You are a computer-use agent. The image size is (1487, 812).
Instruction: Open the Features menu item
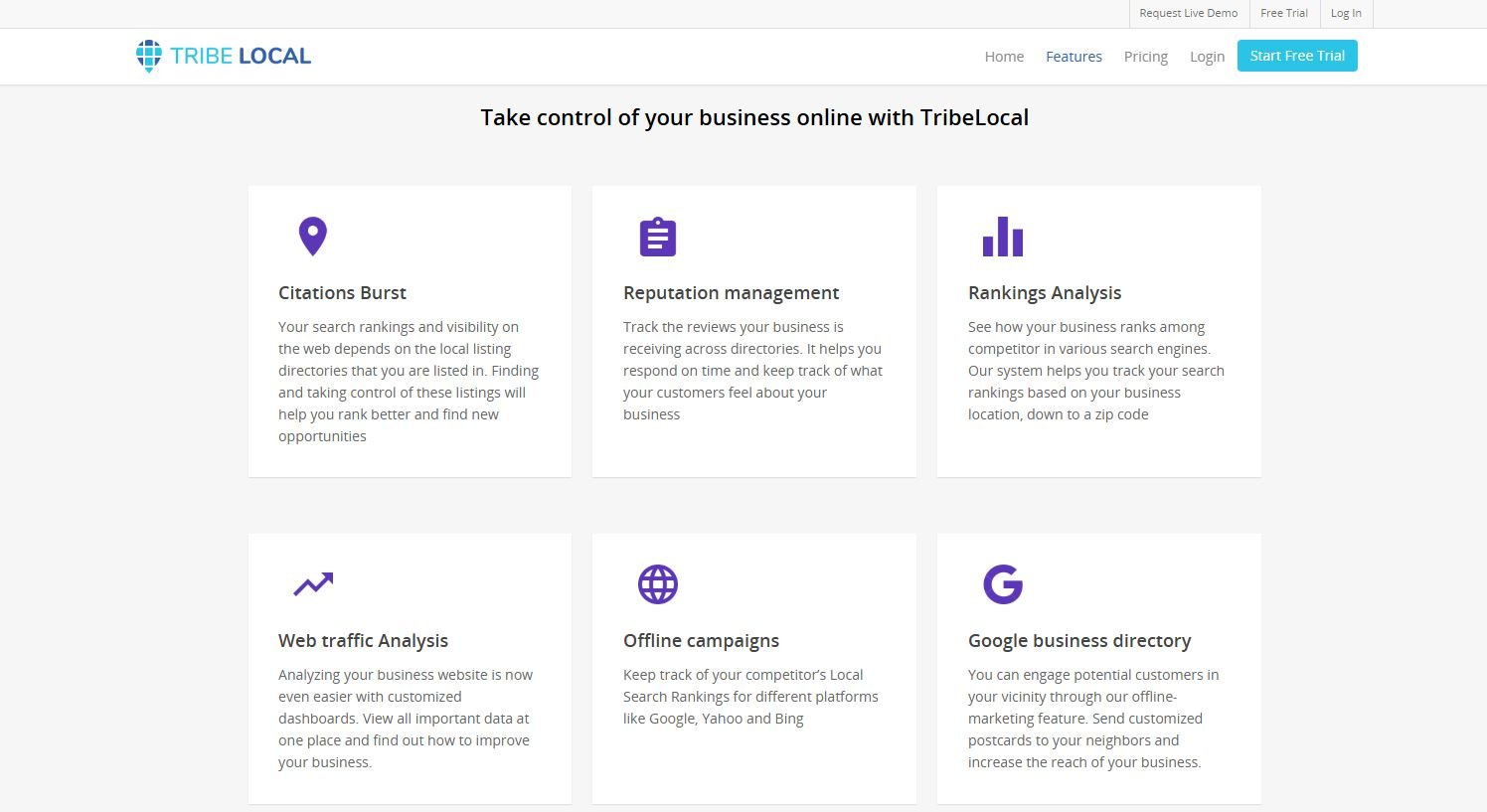point(1074,57)
